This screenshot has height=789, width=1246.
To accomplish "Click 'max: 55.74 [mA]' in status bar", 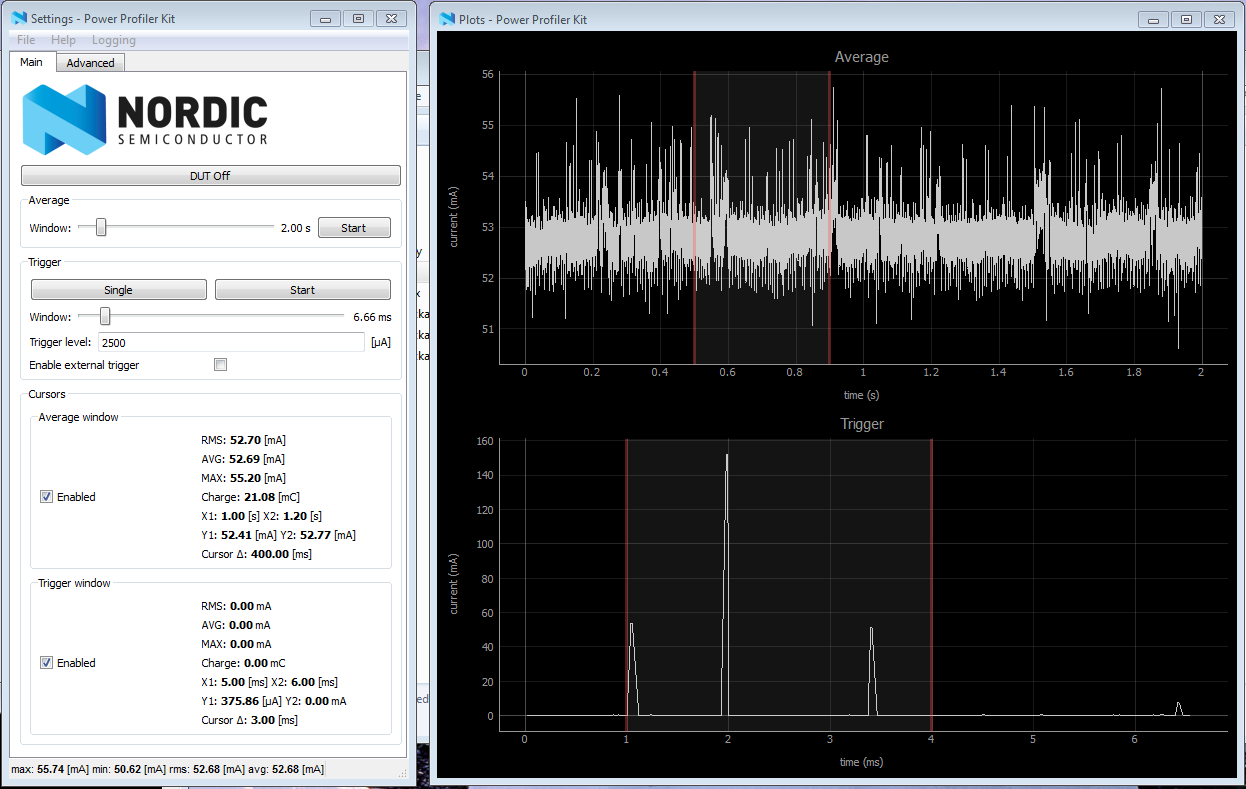I will [49, 769].
